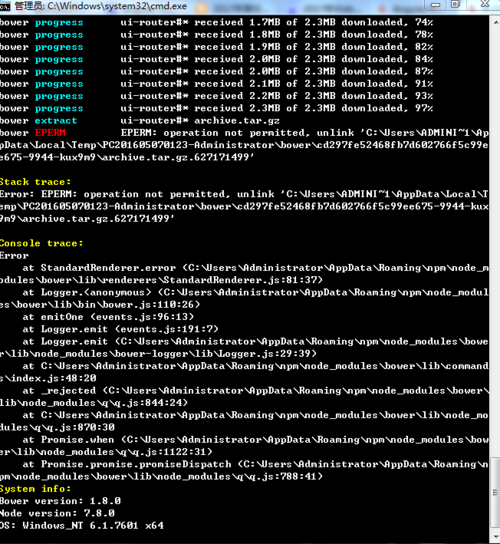Click the scrollbar down arrow
This screenshot has width=500, height=544.
[495, 536]
